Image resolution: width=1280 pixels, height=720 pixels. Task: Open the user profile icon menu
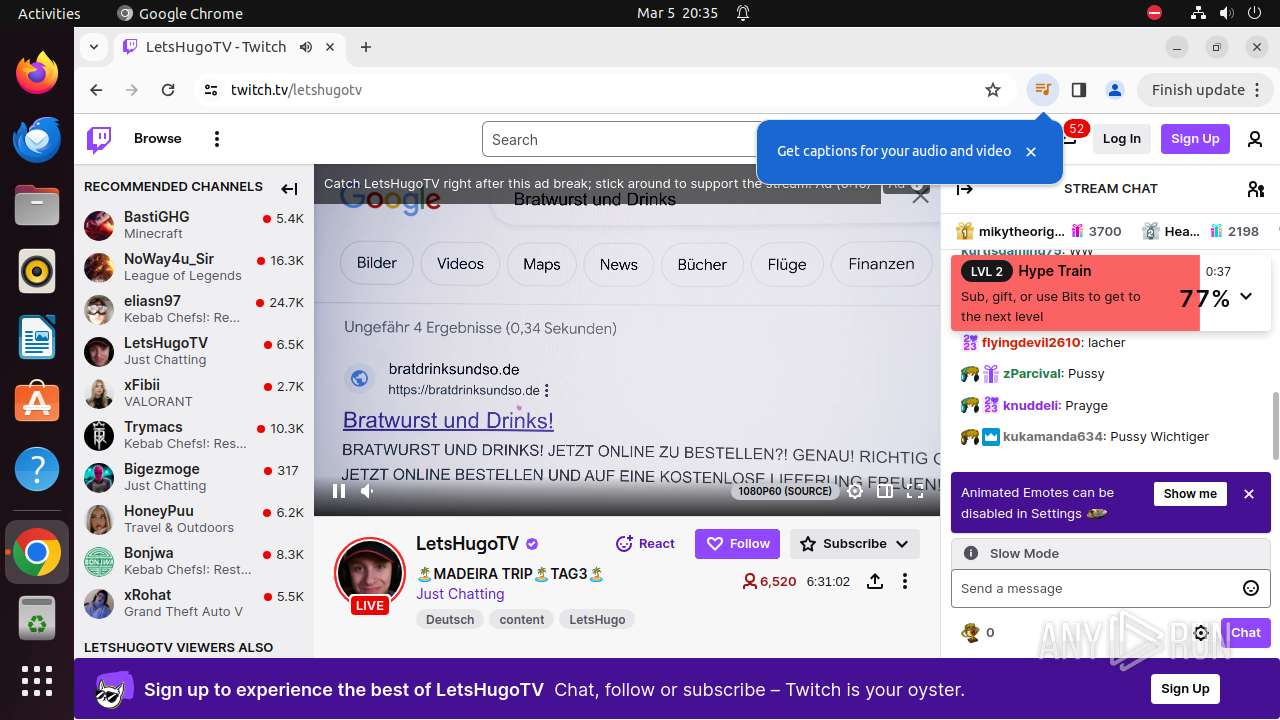[x=1255, y=139]
